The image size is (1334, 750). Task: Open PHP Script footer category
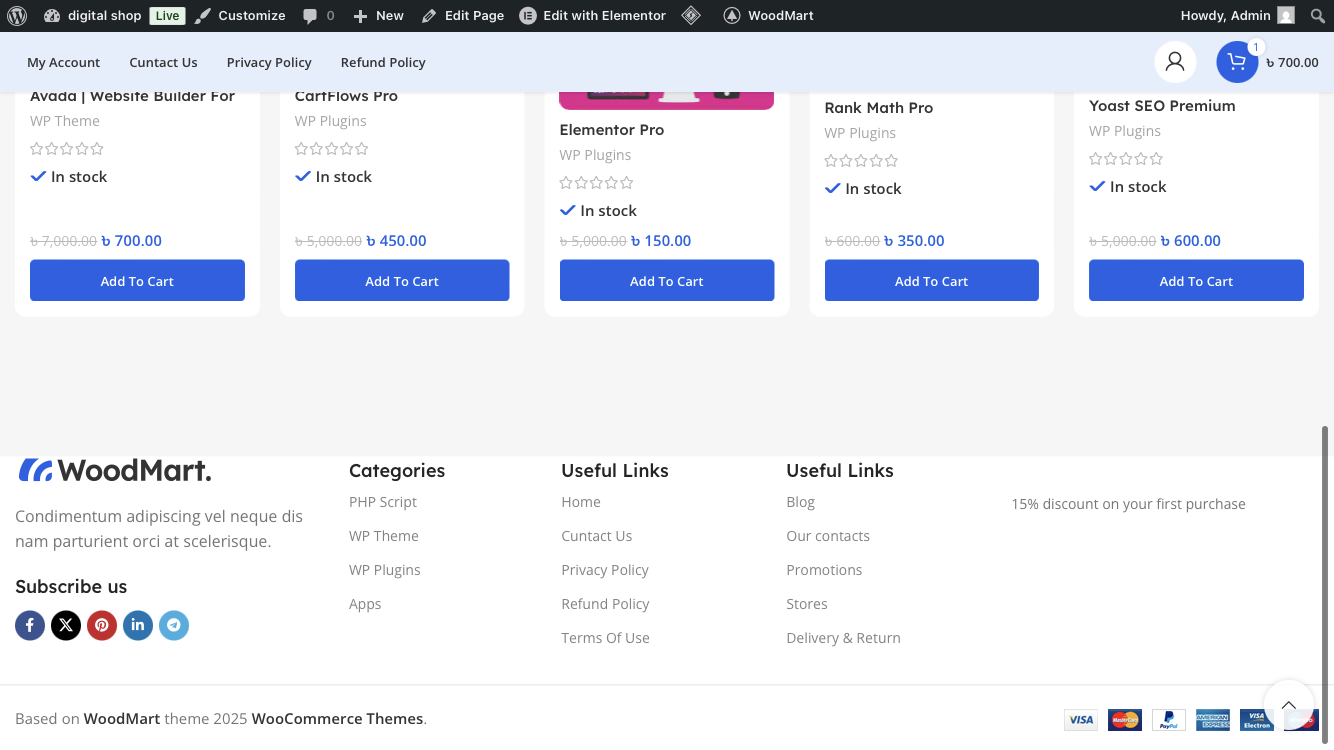coord(383,502)
